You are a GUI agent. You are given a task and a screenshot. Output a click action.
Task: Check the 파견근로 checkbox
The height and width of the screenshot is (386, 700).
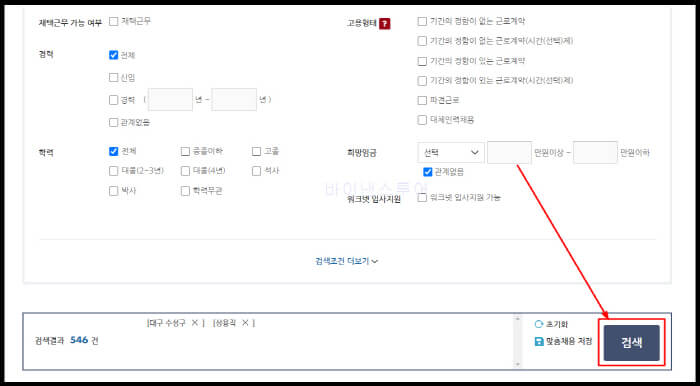(422, 100)
